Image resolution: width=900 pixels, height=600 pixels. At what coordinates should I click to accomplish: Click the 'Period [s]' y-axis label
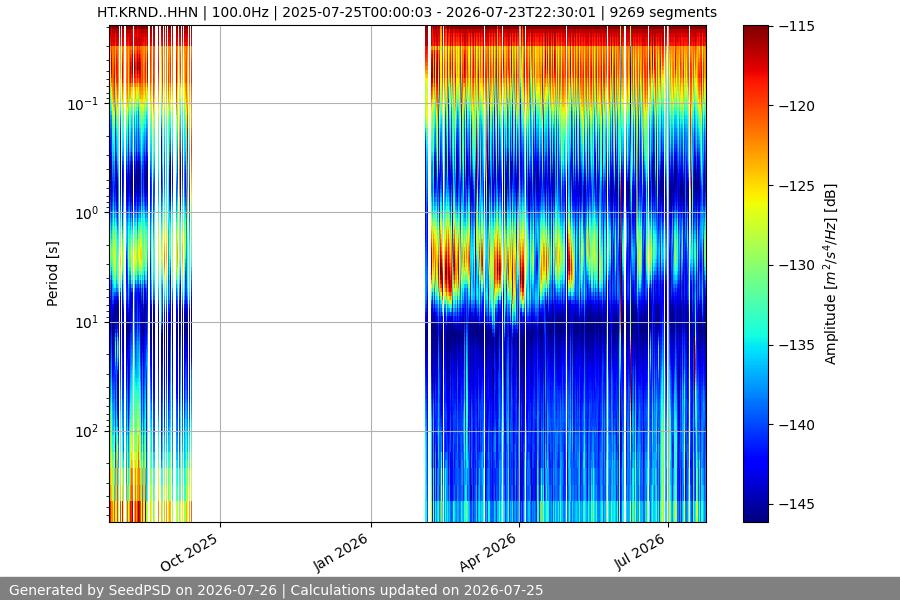[52, 274]
